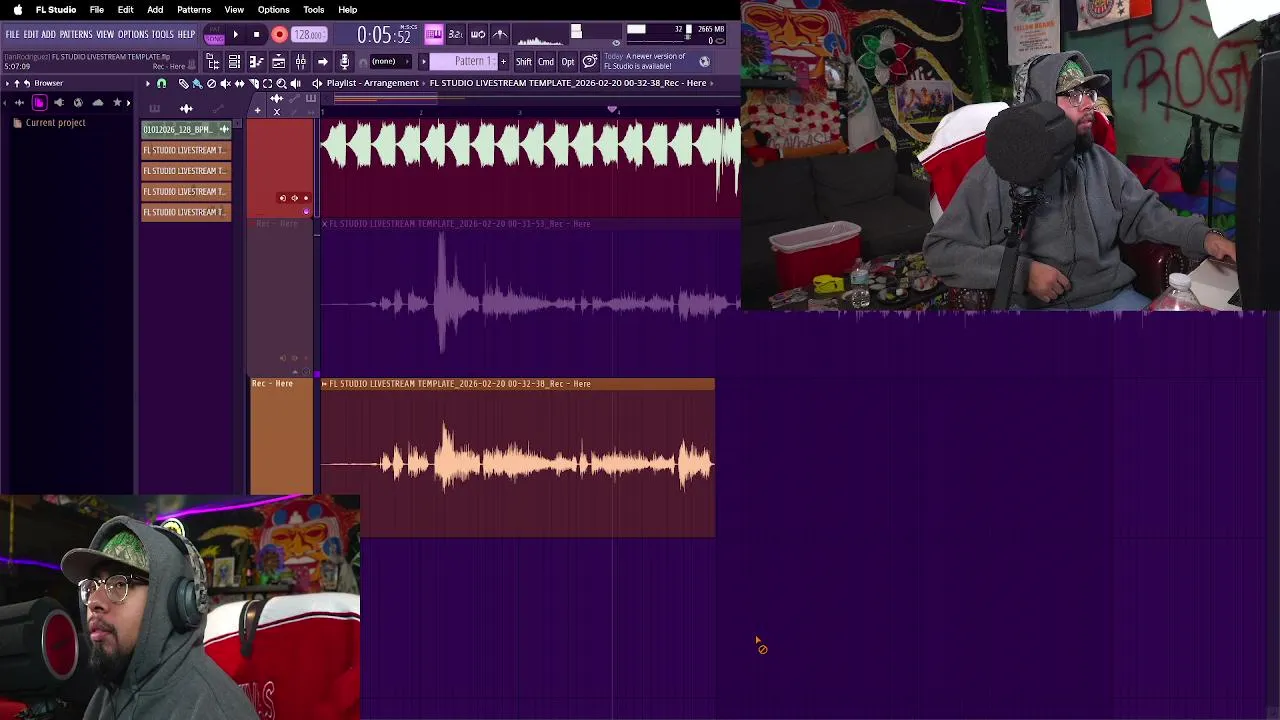Open the macOS Tools menu
Screen dimensions: 1280x720
click(313, 10)
